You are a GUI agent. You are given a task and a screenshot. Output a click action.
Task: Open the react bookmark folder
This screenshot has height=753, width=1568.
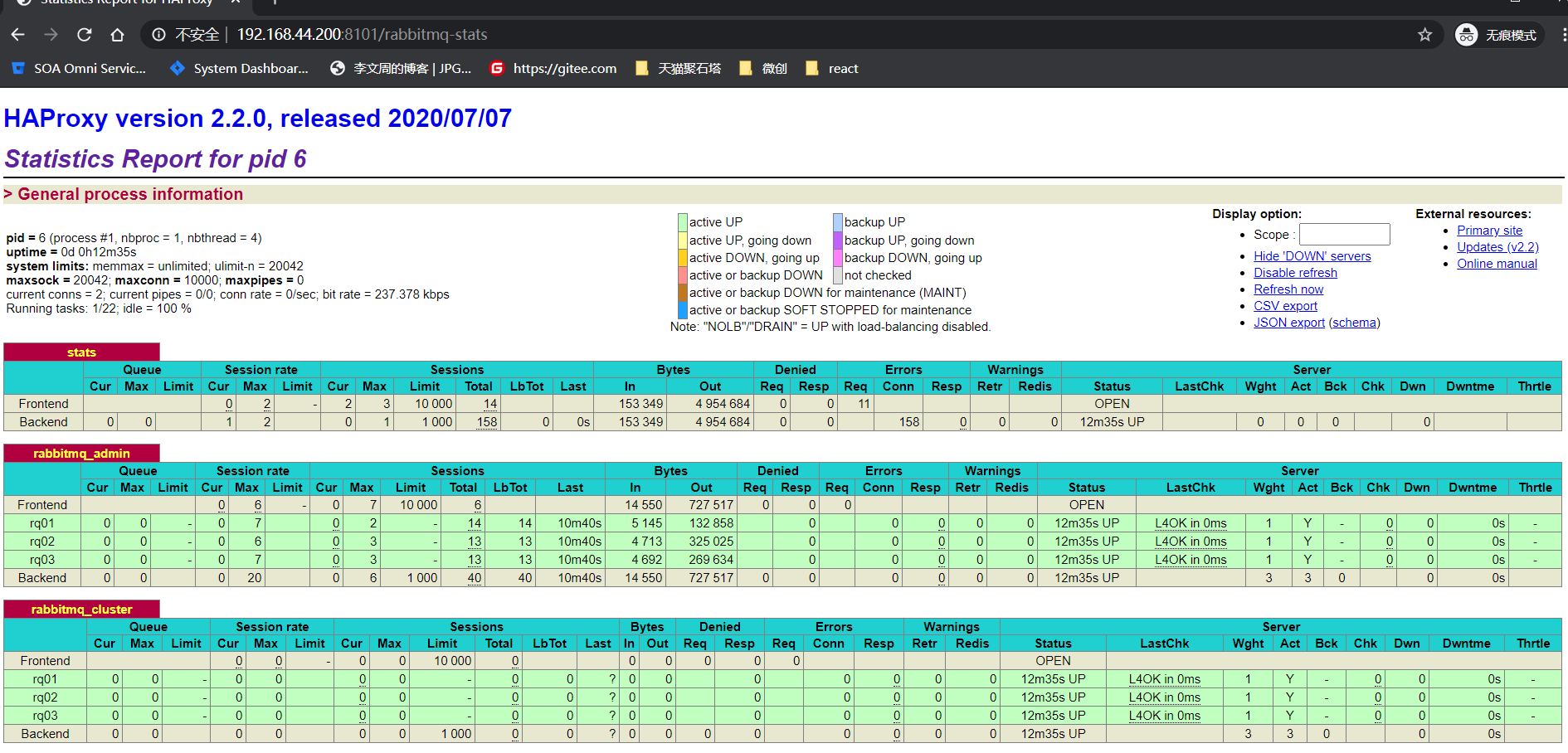[x=832, y=69]
